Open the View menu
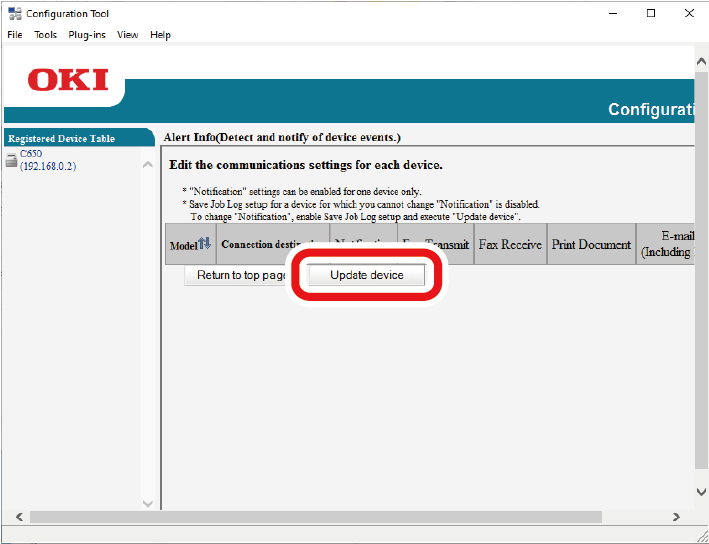 coord(127,35)
